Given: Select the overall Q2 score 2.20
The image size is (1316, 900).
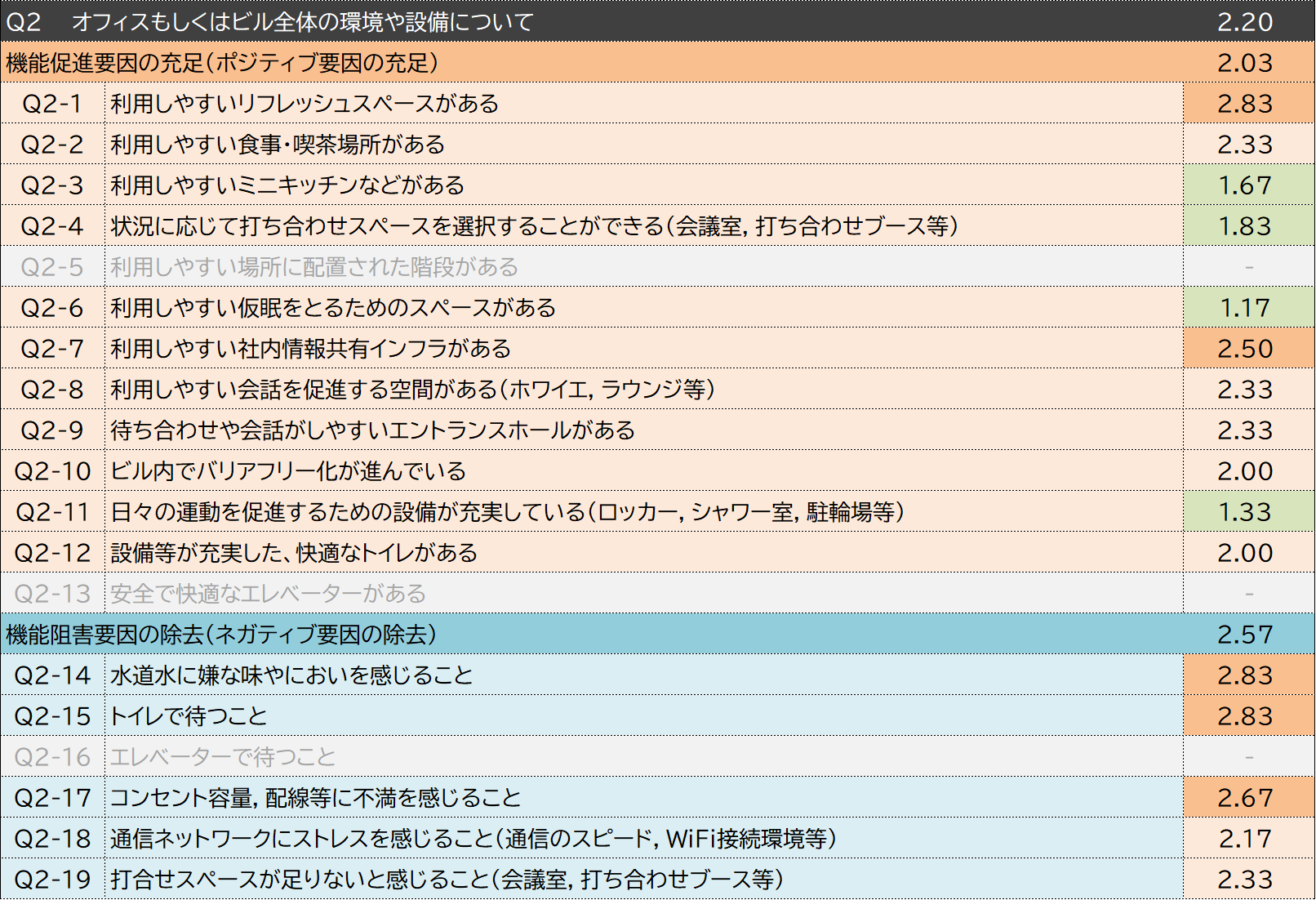Looking at the screenshot, I should point(1245,21).
